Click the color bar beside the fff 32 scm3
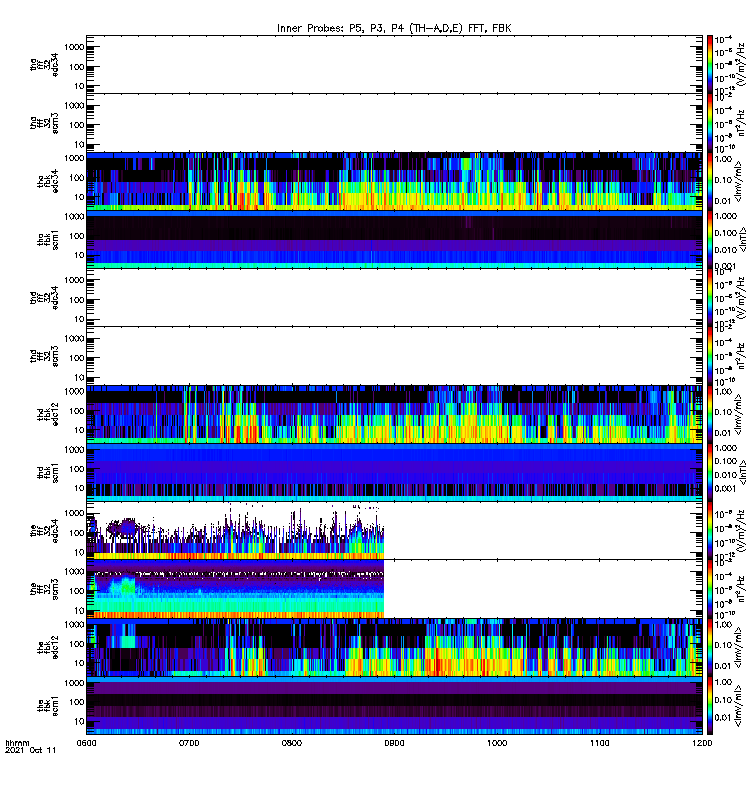The image size is (750, 800). [710, 589]
